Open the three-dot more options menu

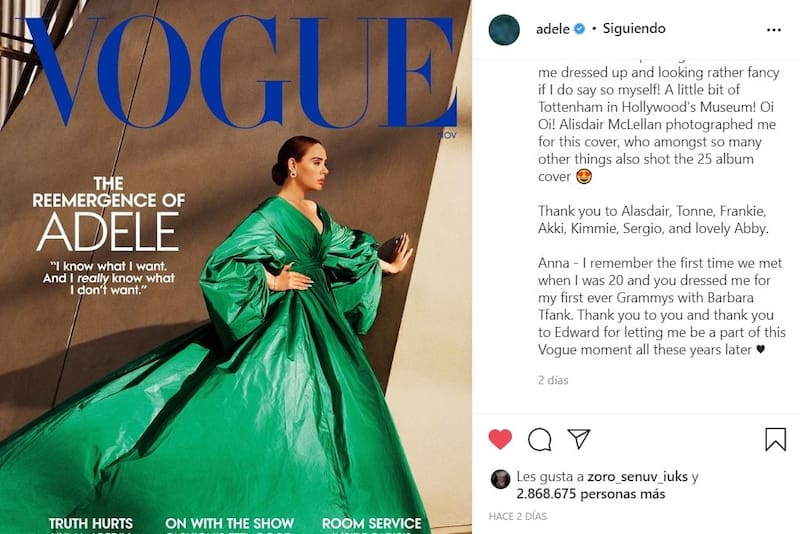[x=773, y=30]
